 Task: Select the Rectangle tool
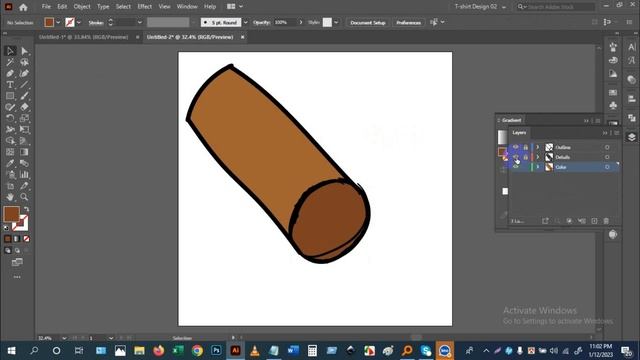(x=10, y=96)
